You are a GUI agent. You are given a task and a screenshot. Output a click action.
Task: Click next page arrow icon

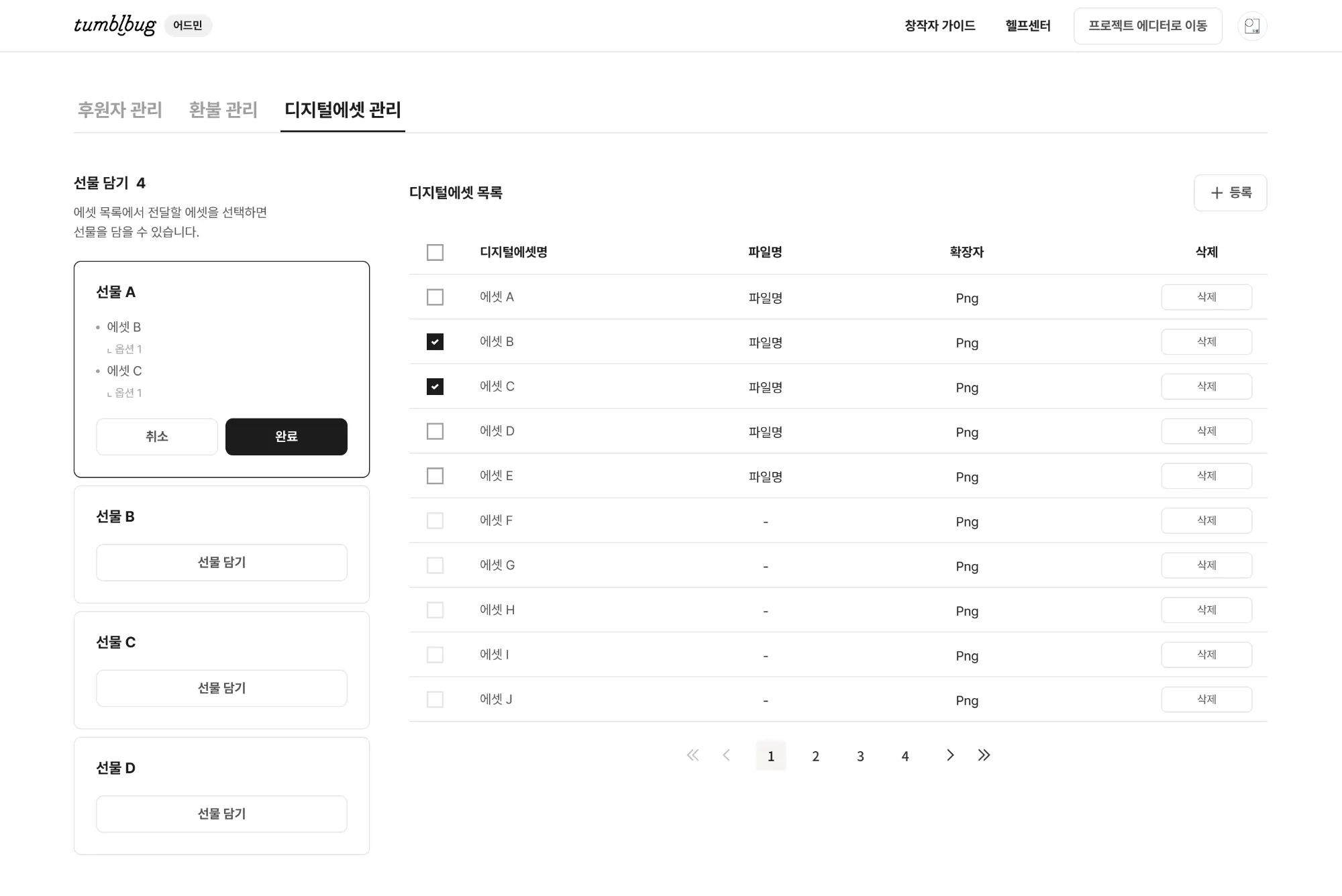pos(949,755)
